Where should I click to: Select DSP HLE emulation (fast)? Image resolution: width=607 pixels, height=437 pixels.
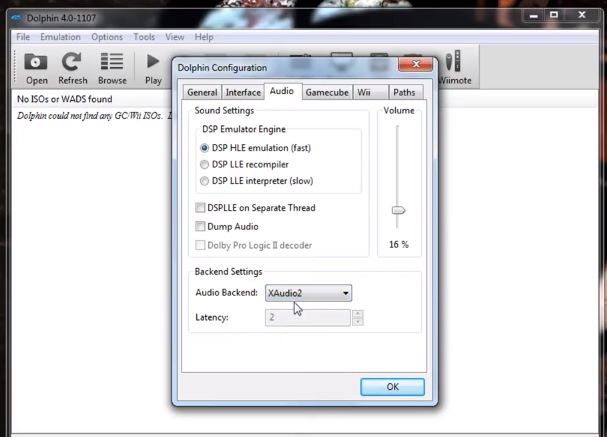[204, 148]
